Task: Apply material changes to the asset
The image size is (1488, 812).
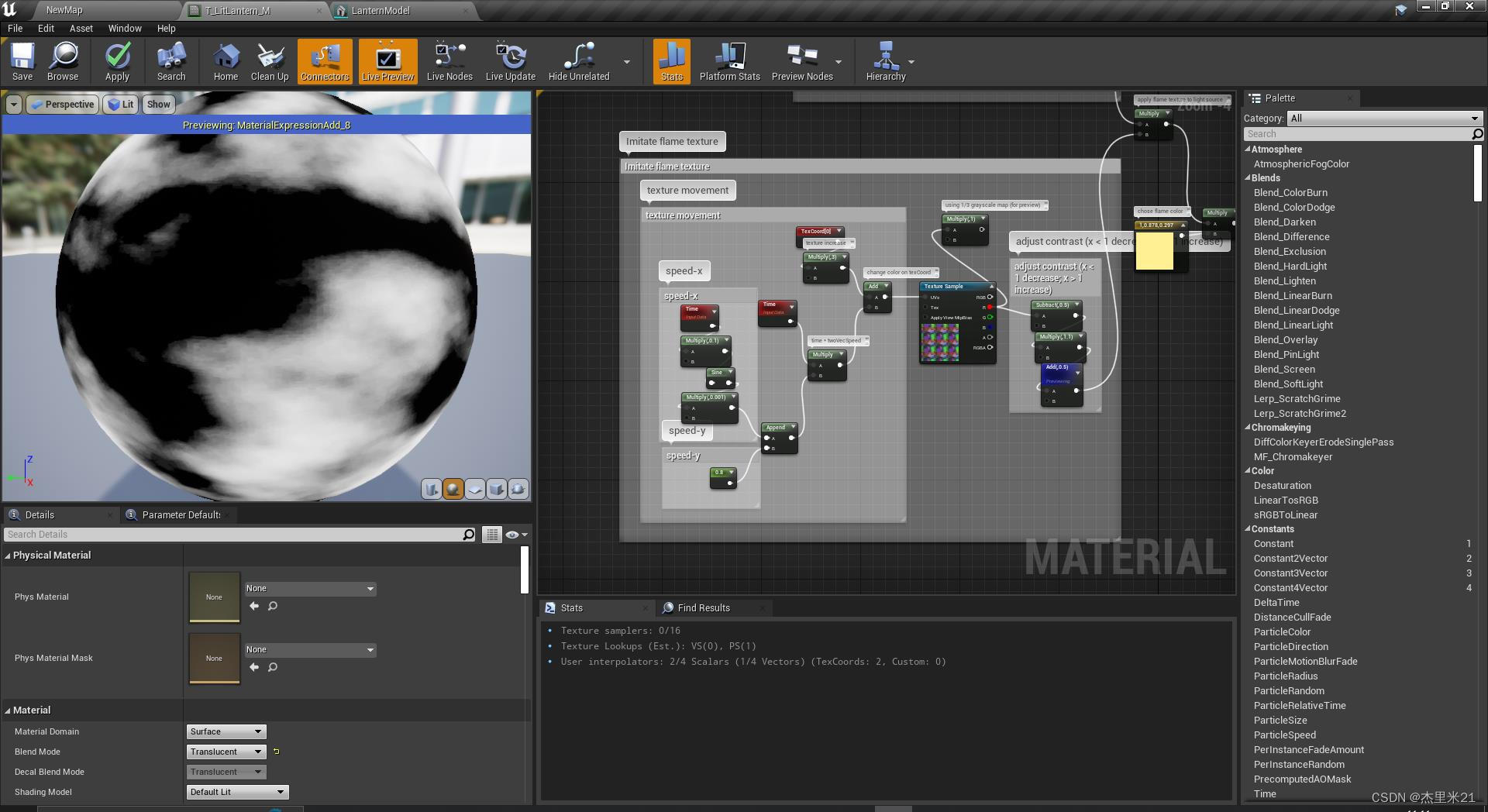Action: tap(117, 61)
